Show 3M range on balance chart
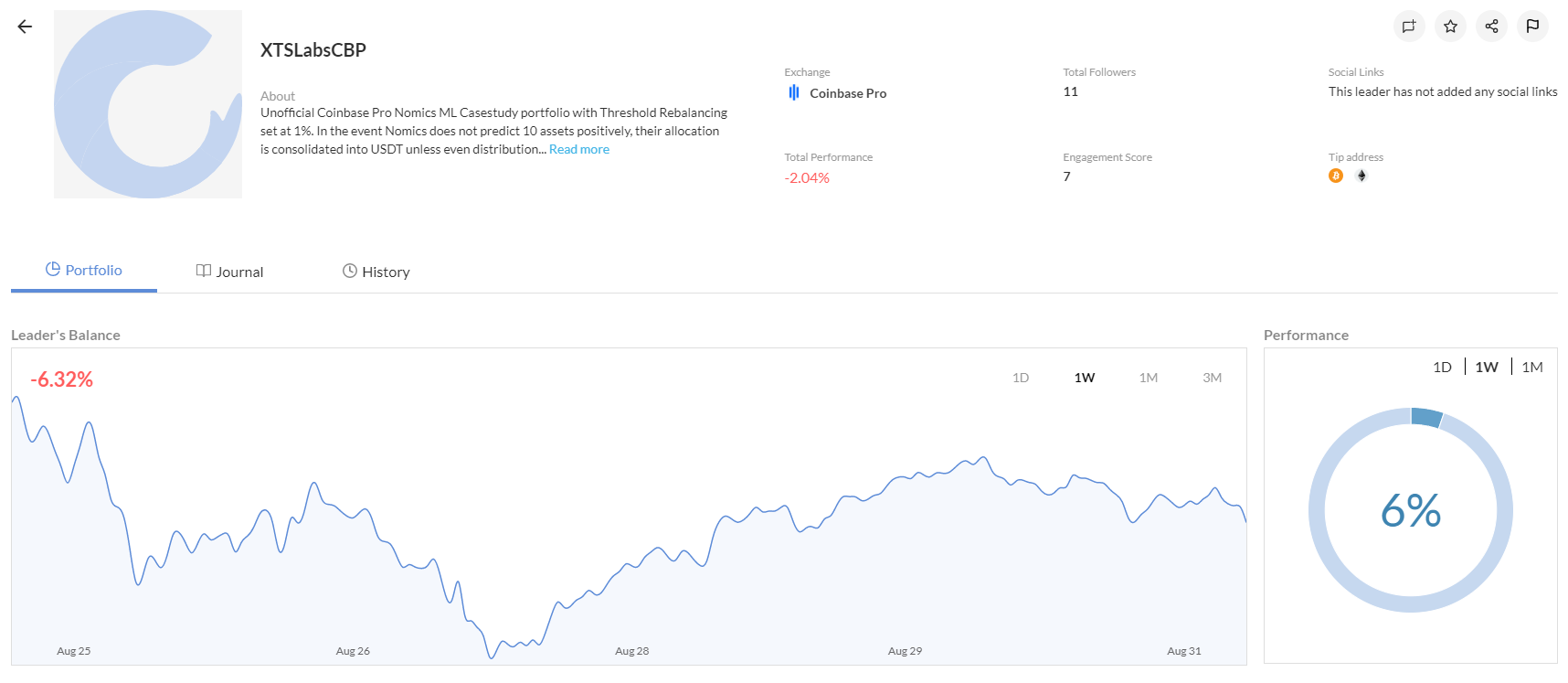The height and width of the screenshot is (683, 1568). (x=1213, y=378)
